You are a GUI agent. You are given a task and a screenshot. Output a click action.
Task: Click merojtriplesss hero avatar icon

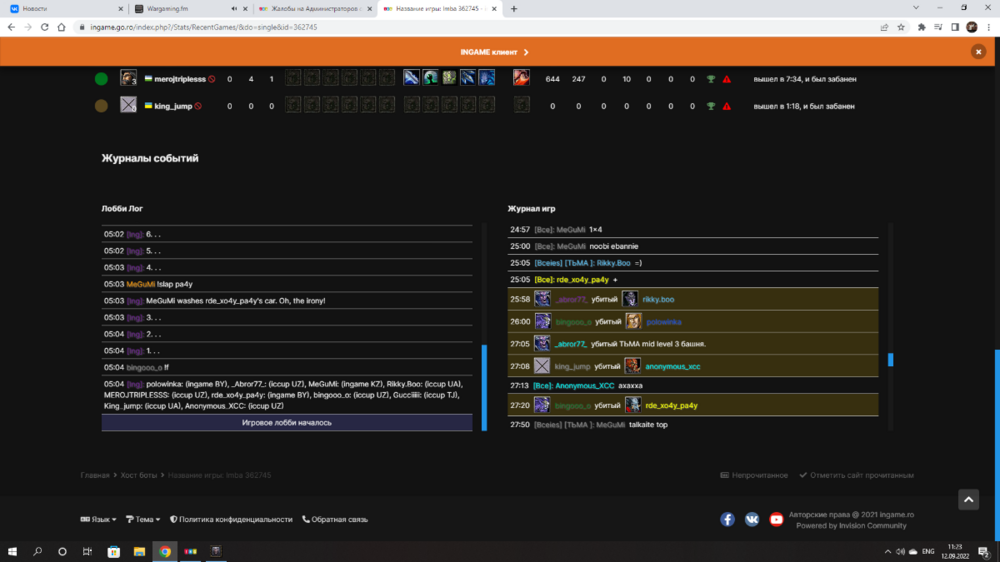coord(128,78)
